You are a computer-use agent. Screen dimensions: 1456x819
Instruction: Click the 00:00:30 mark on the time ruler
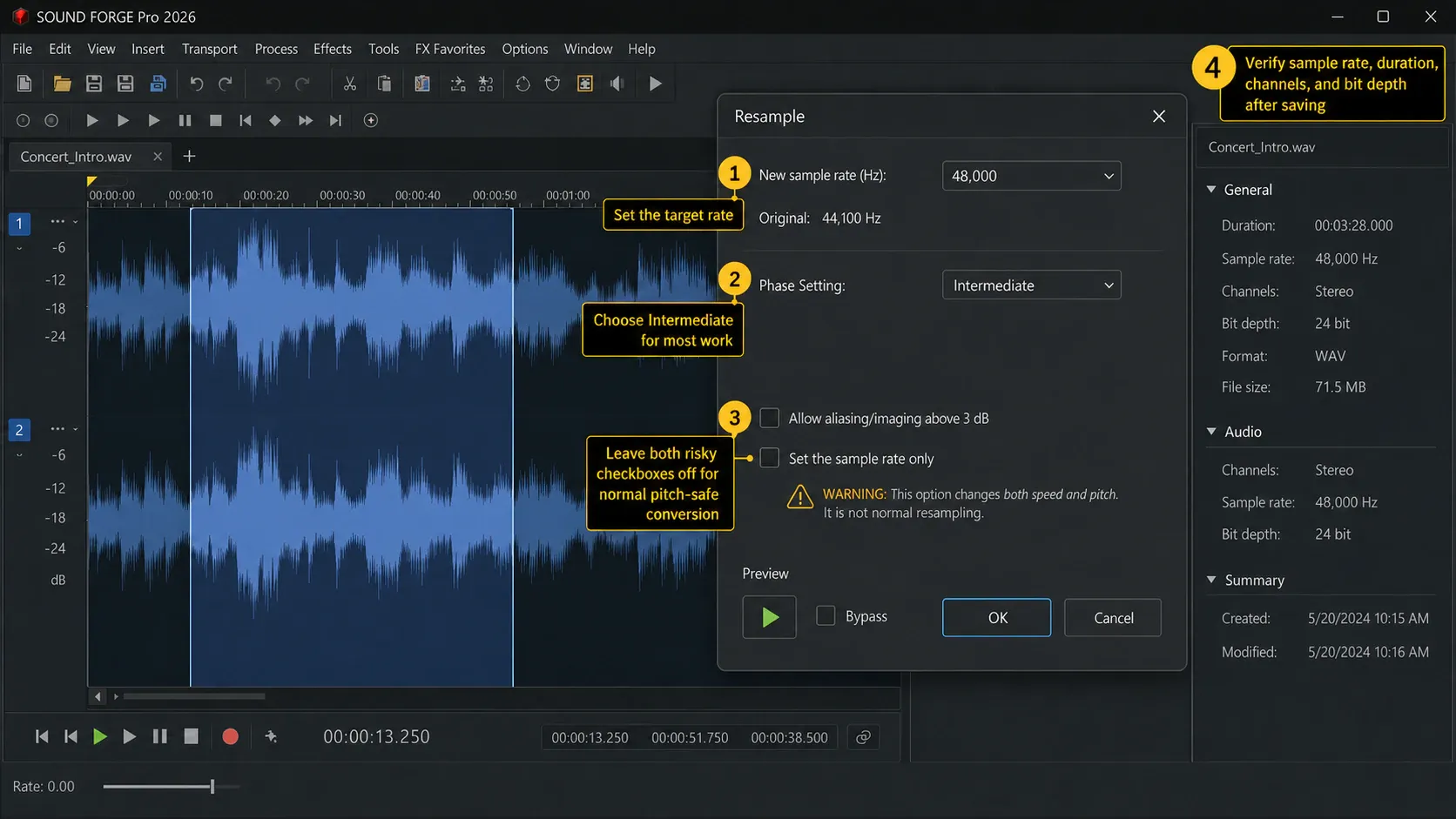point(342,195)
